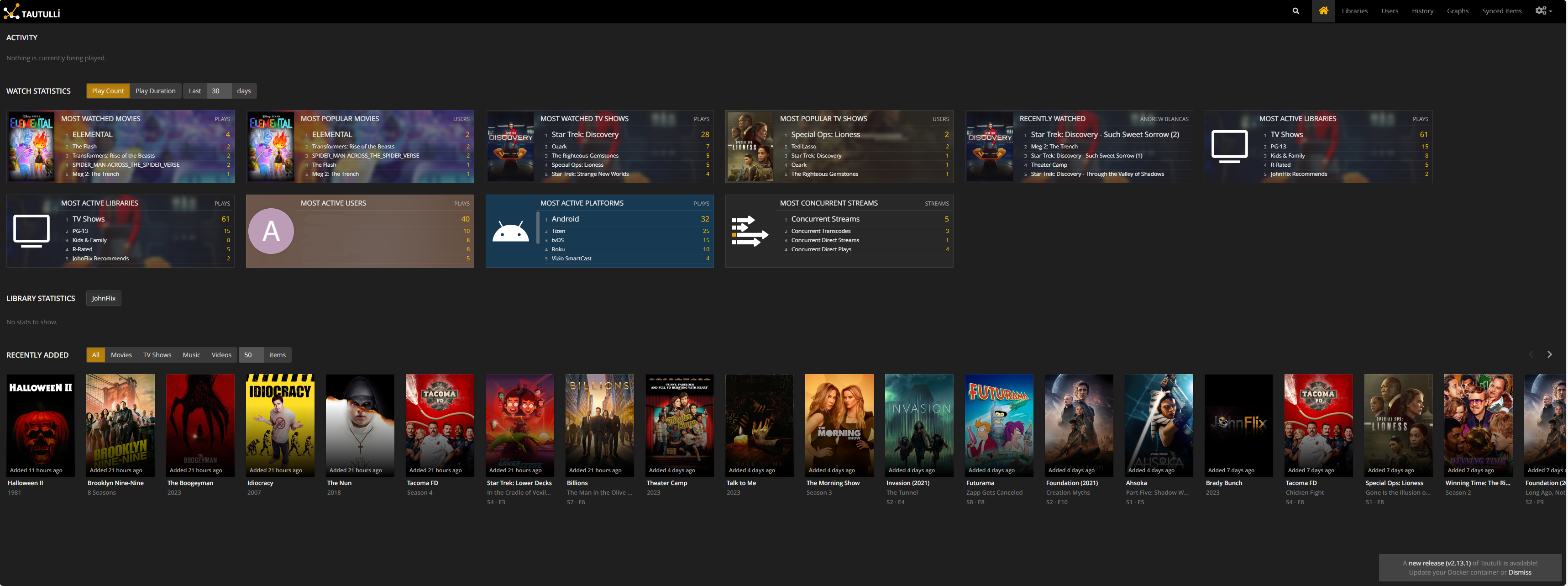Open Users in the top navigation
Screen dimensions: 1568x586
point(1390,11)
